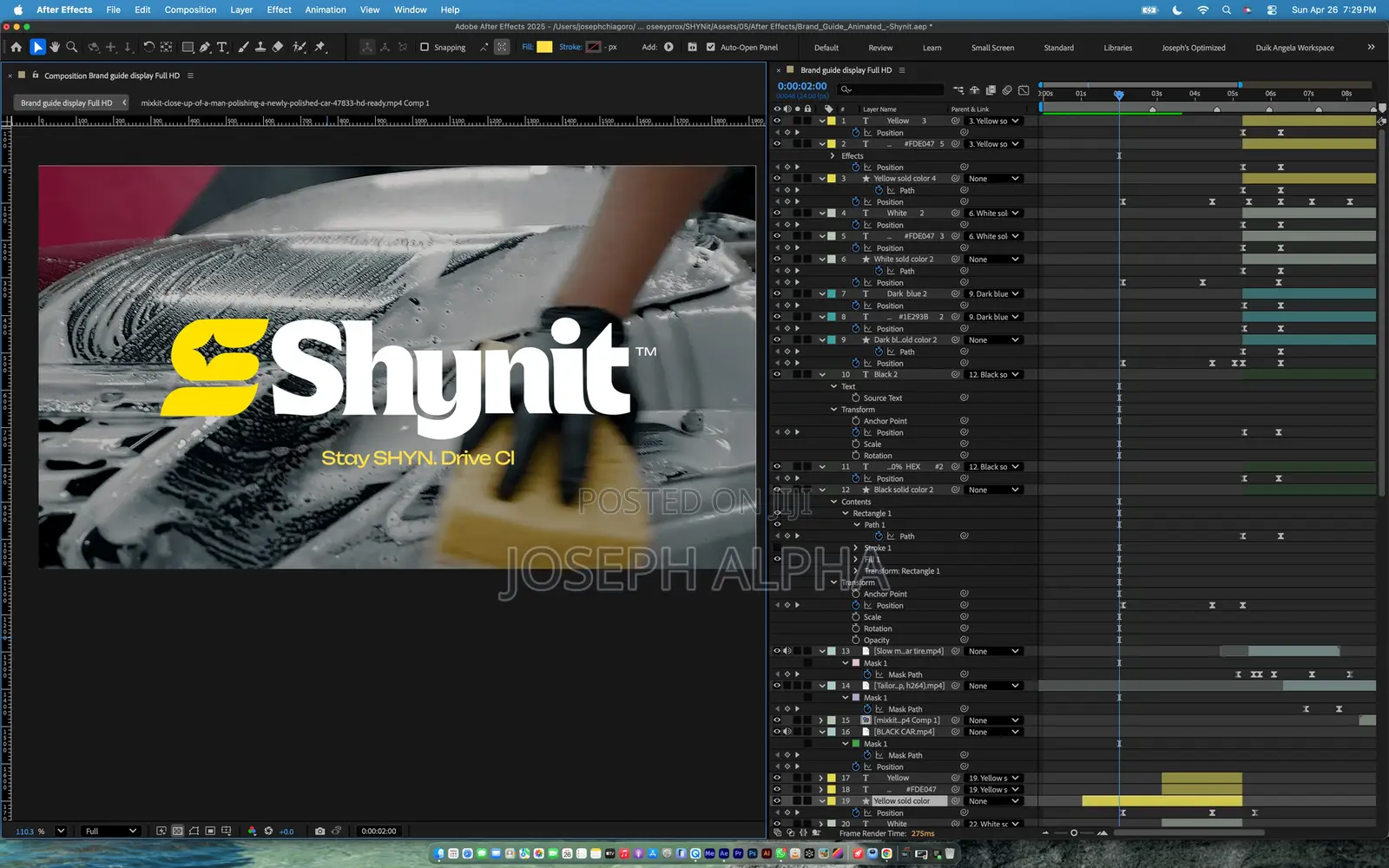The width and height of the screenshot is (1389, 868).
Task: Expand layer 17 Yellow
Action: click(x=821, y=778)
